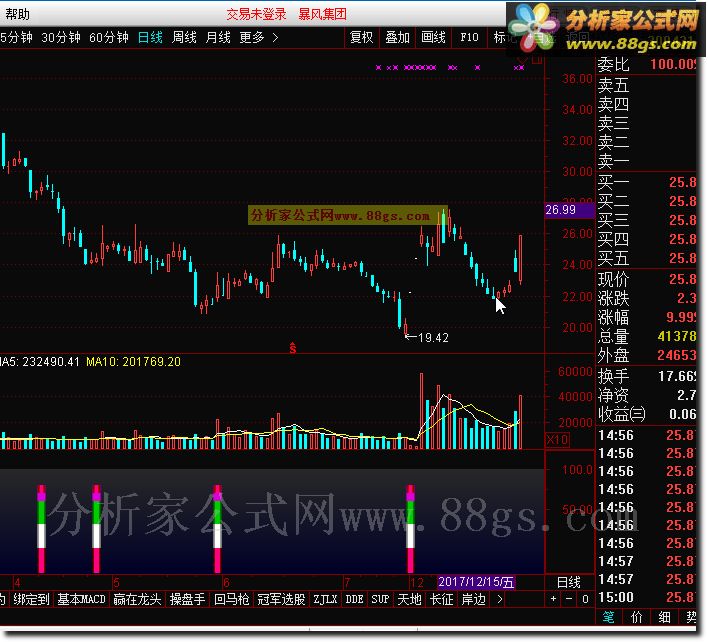Switch to the 30分钟 period tab
708x642 pixels.
[61, 37]
